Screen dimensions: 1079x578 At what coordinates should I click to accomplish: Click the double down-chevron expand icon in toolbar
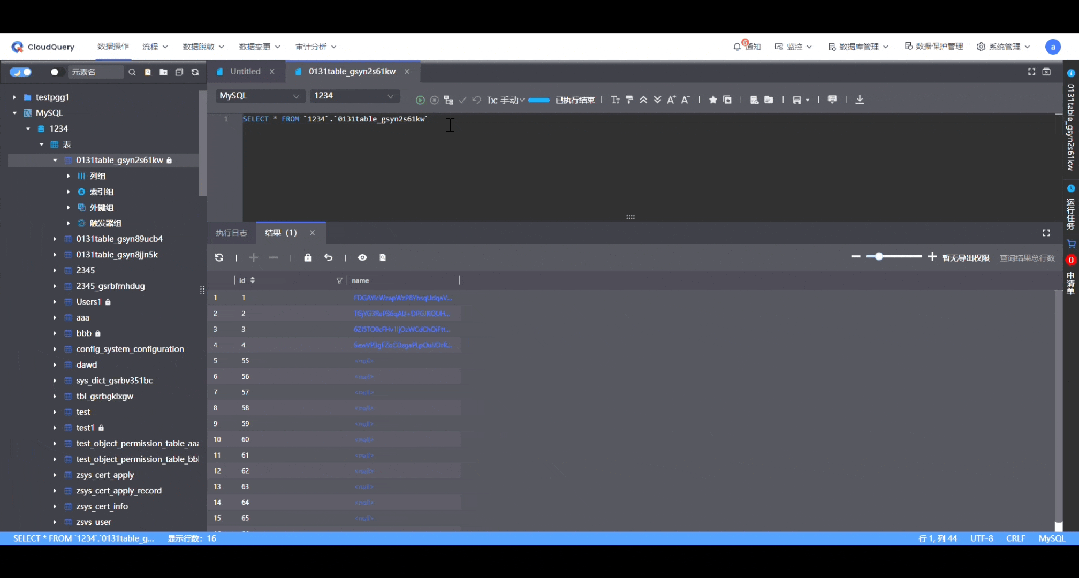[x=657, y=100]
